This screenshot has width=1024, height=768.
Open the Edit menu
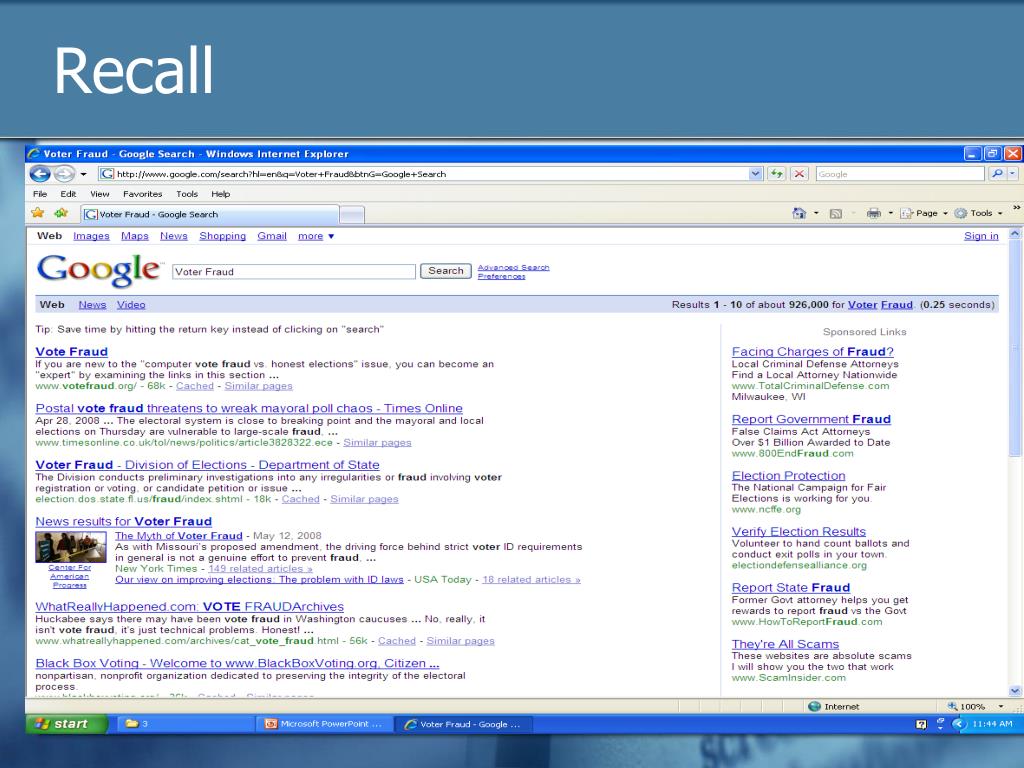pyautogui.click(x=68, y=194)
